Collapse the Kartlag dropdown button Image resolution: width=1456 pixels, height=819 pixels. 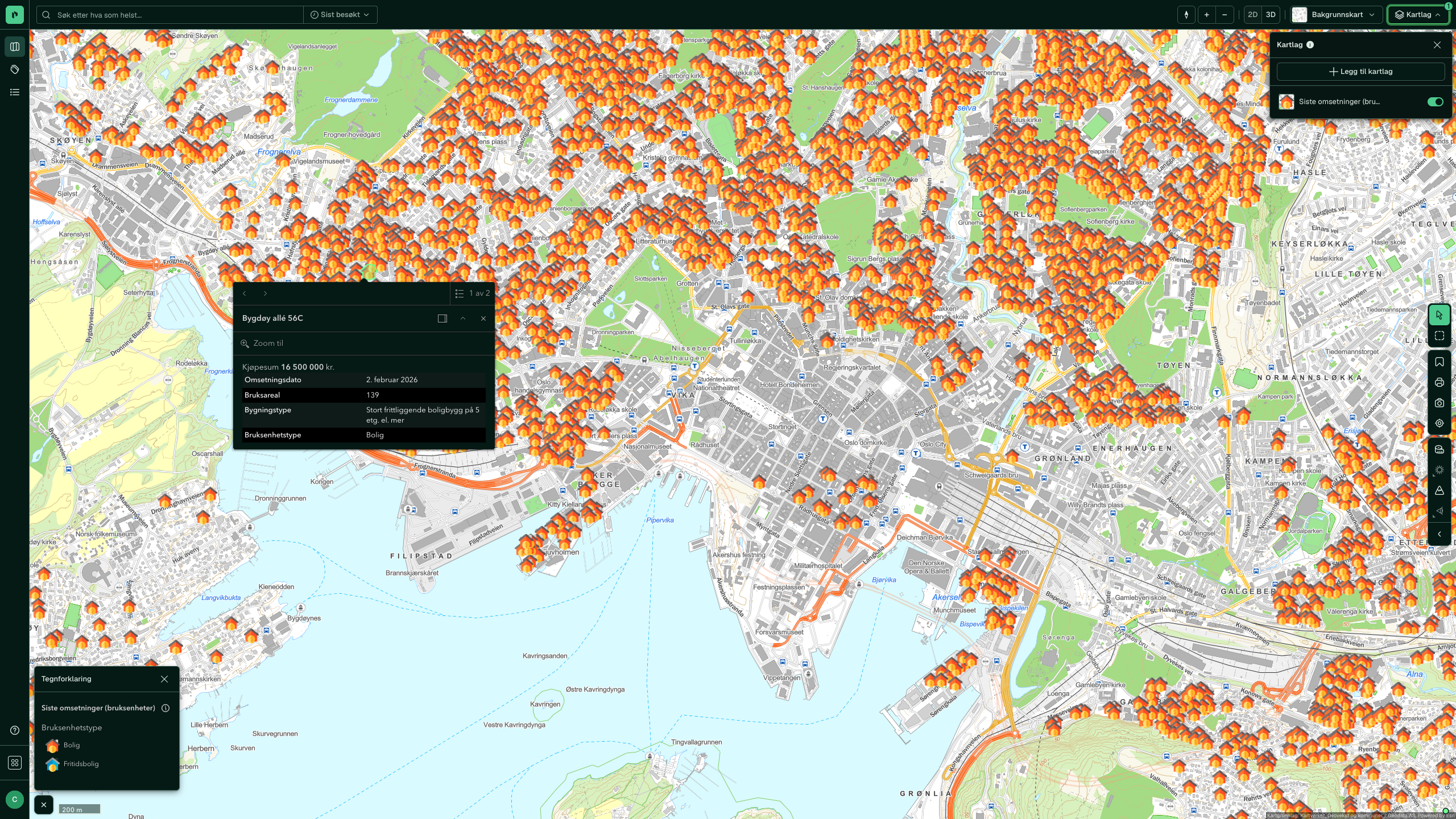[1418, 15]
